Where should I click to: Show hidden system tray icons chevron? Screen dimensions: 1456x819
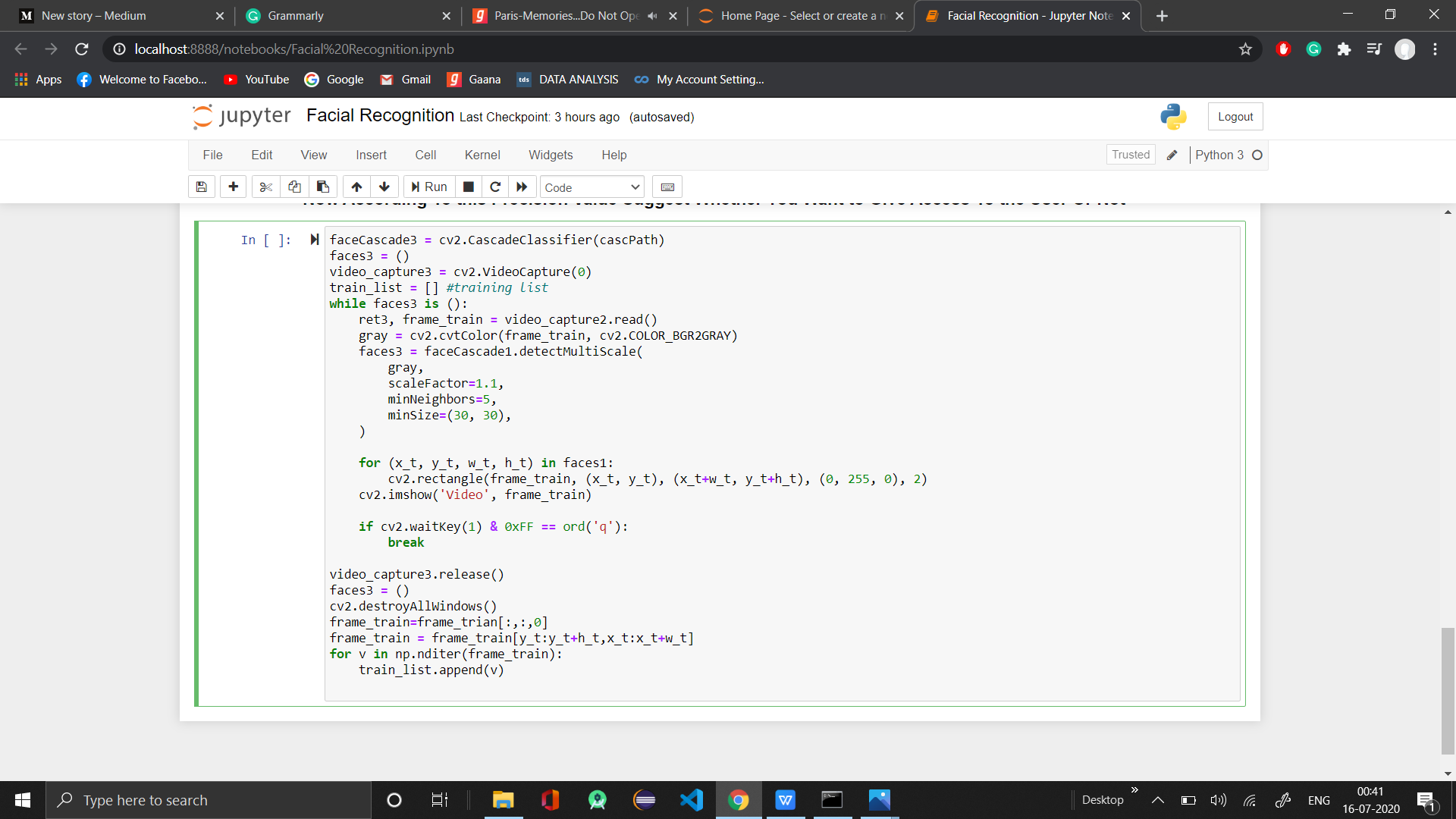[1157, 800]
